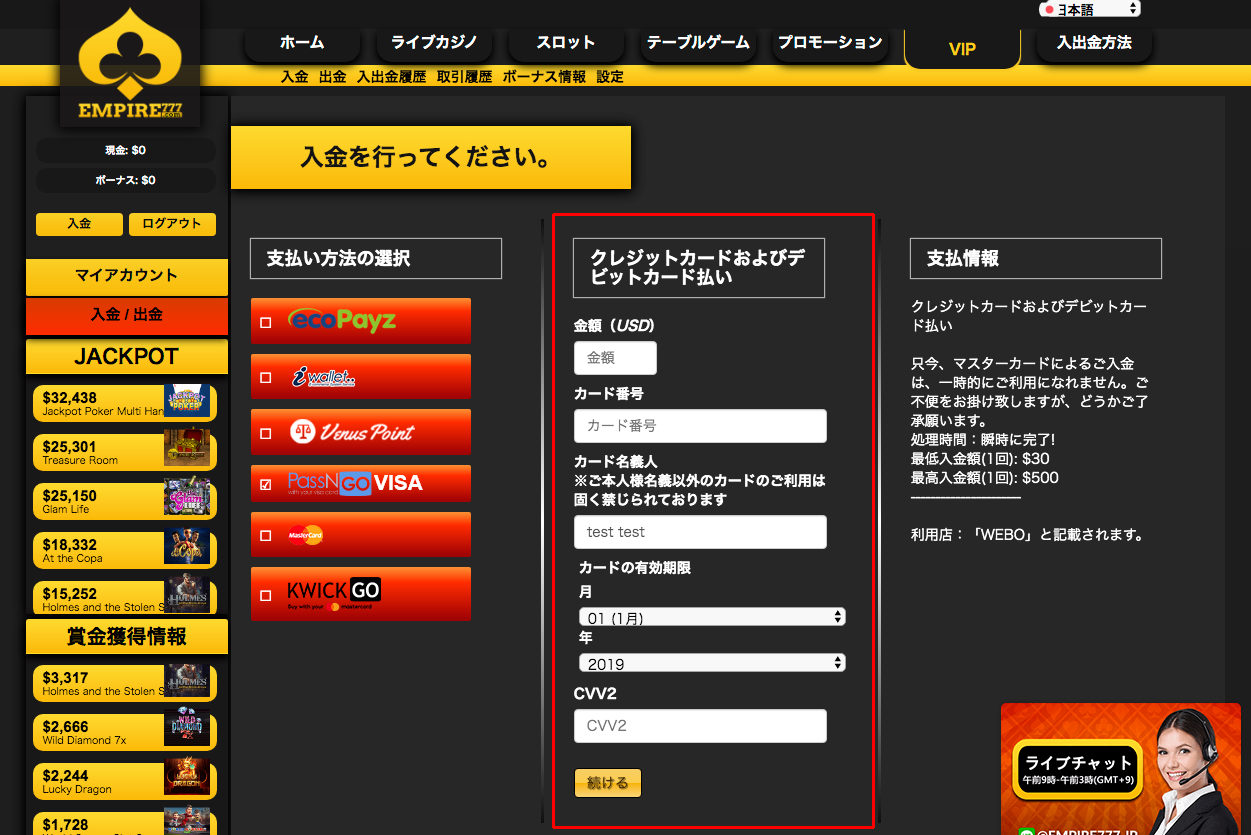Tick the ecoPayz checkbox

point(265,322)
